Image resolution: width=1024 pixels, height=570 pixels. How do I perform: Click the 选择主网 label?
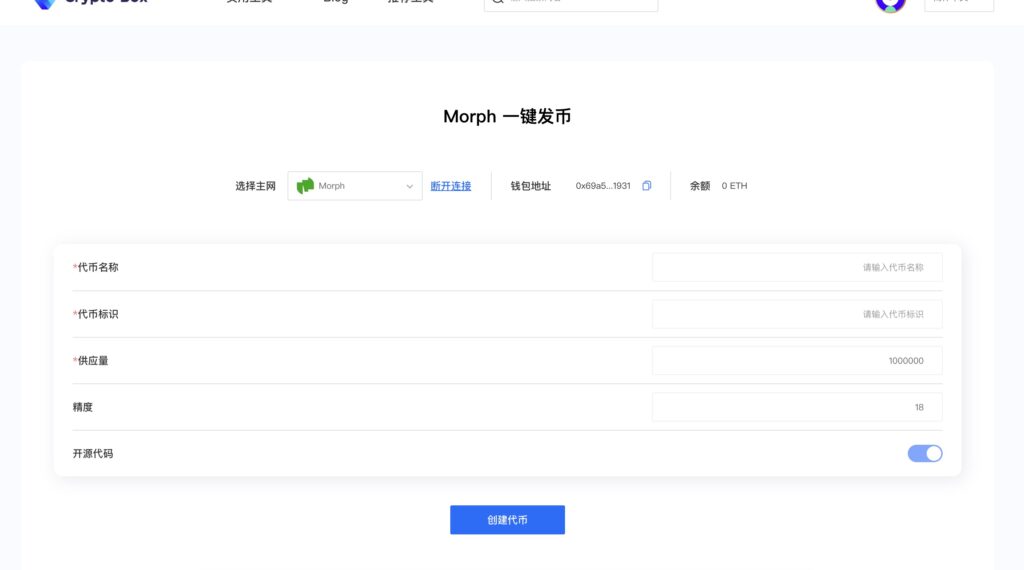point(255,186)
